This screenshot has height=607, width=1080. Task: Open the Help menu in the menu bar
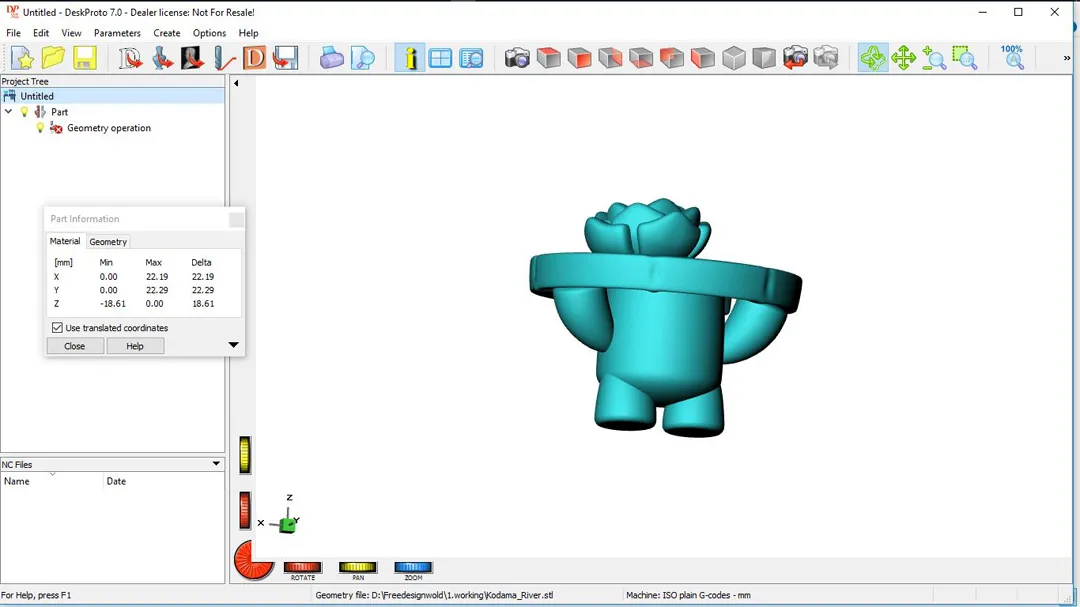pos(249,33)
